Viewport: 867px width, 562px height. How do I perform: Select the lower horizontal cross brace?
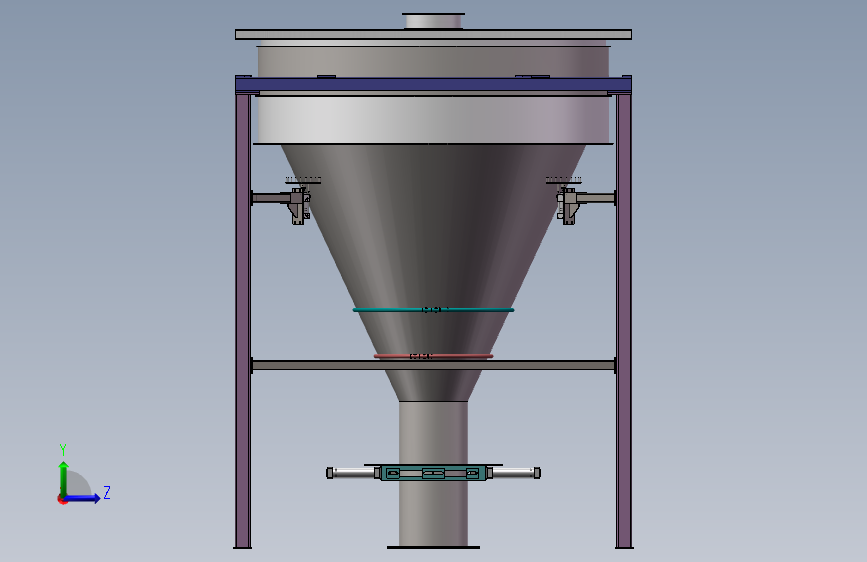coord(434,365)
